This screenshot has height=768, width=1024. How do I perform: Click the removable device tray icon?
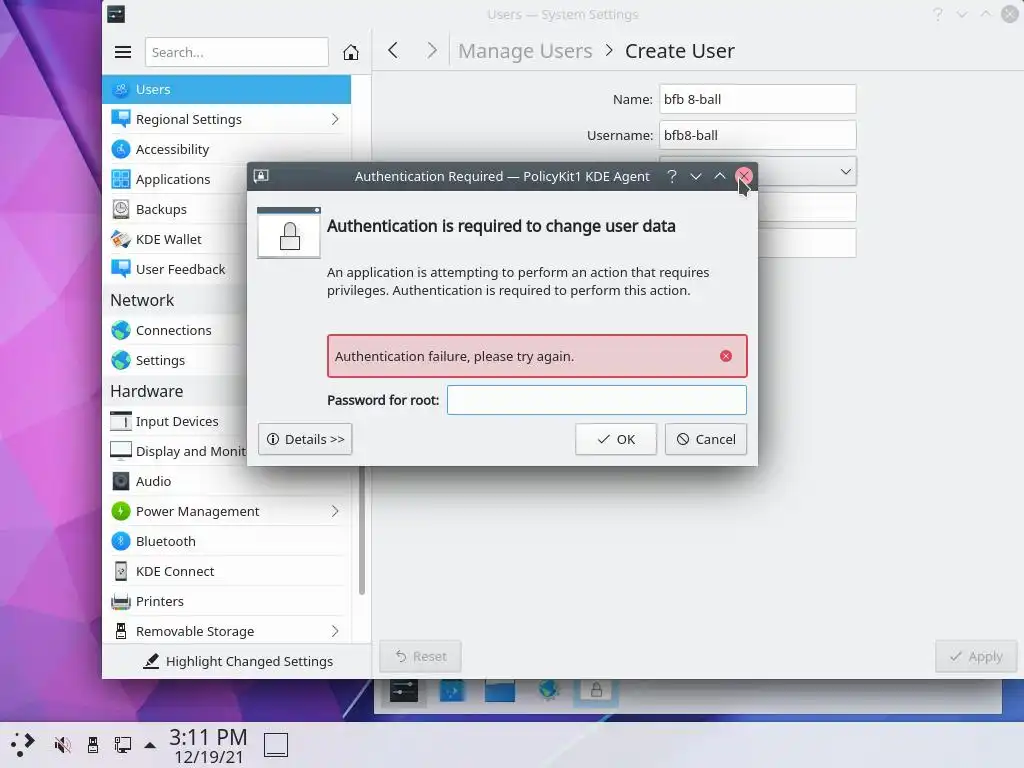[x=93, y=744]
